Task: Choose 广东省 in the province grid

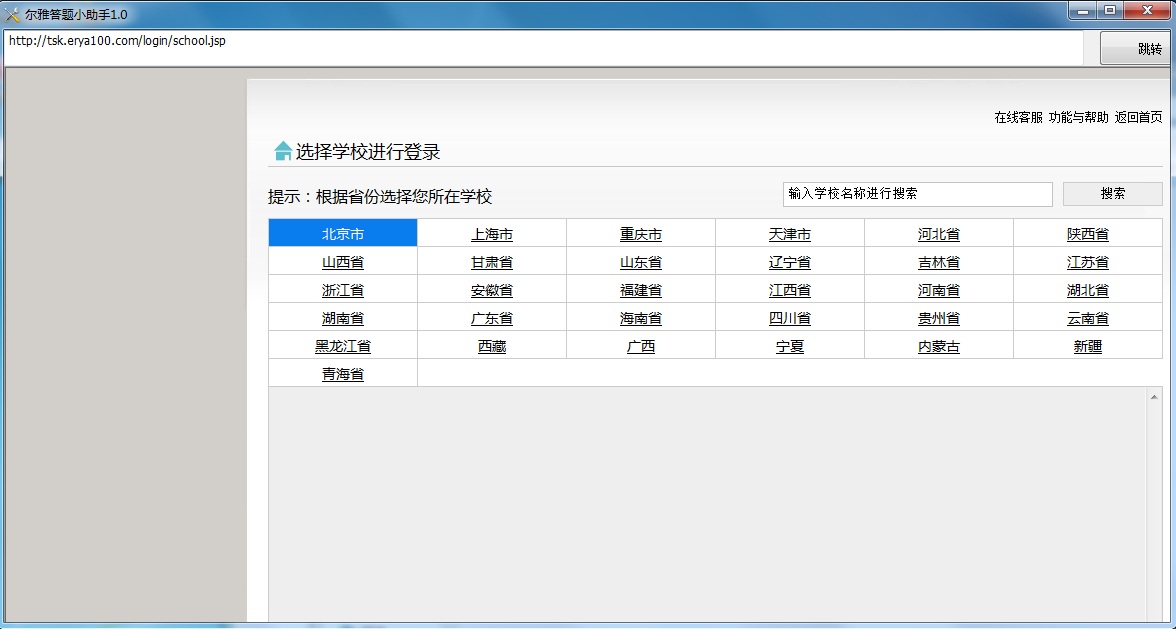Action: [x=492, y=318]
